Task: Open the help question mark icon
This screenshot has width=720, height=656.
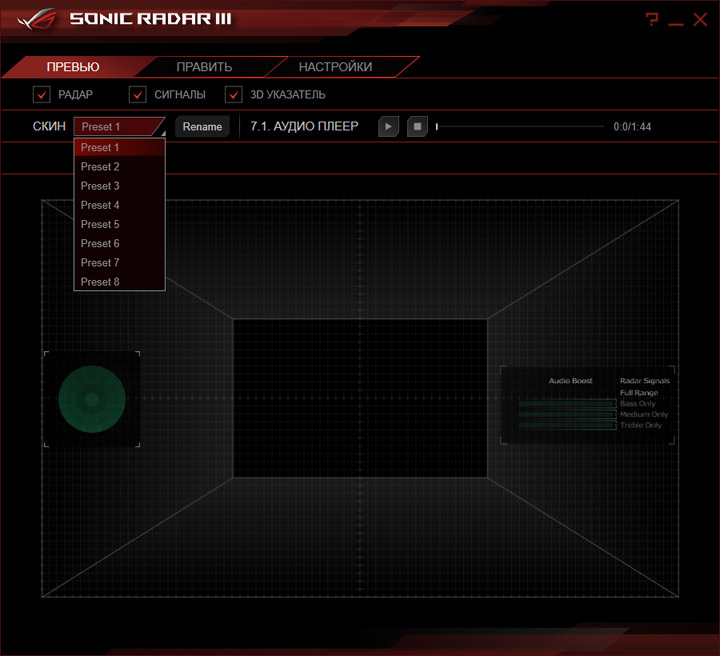Action: click(652, 19)
